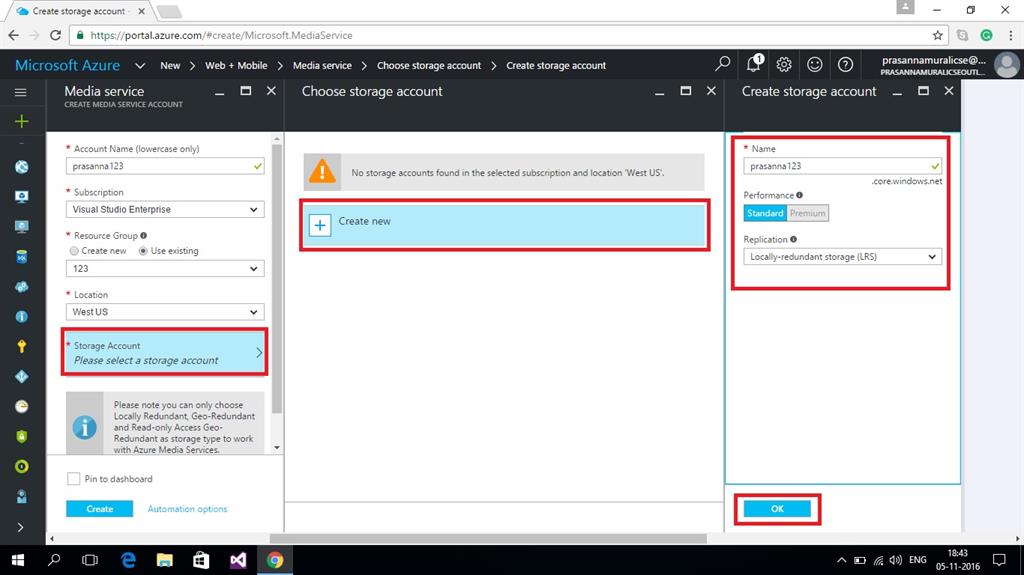
Task: Click Create new storage account
Action: click(505, 225)
